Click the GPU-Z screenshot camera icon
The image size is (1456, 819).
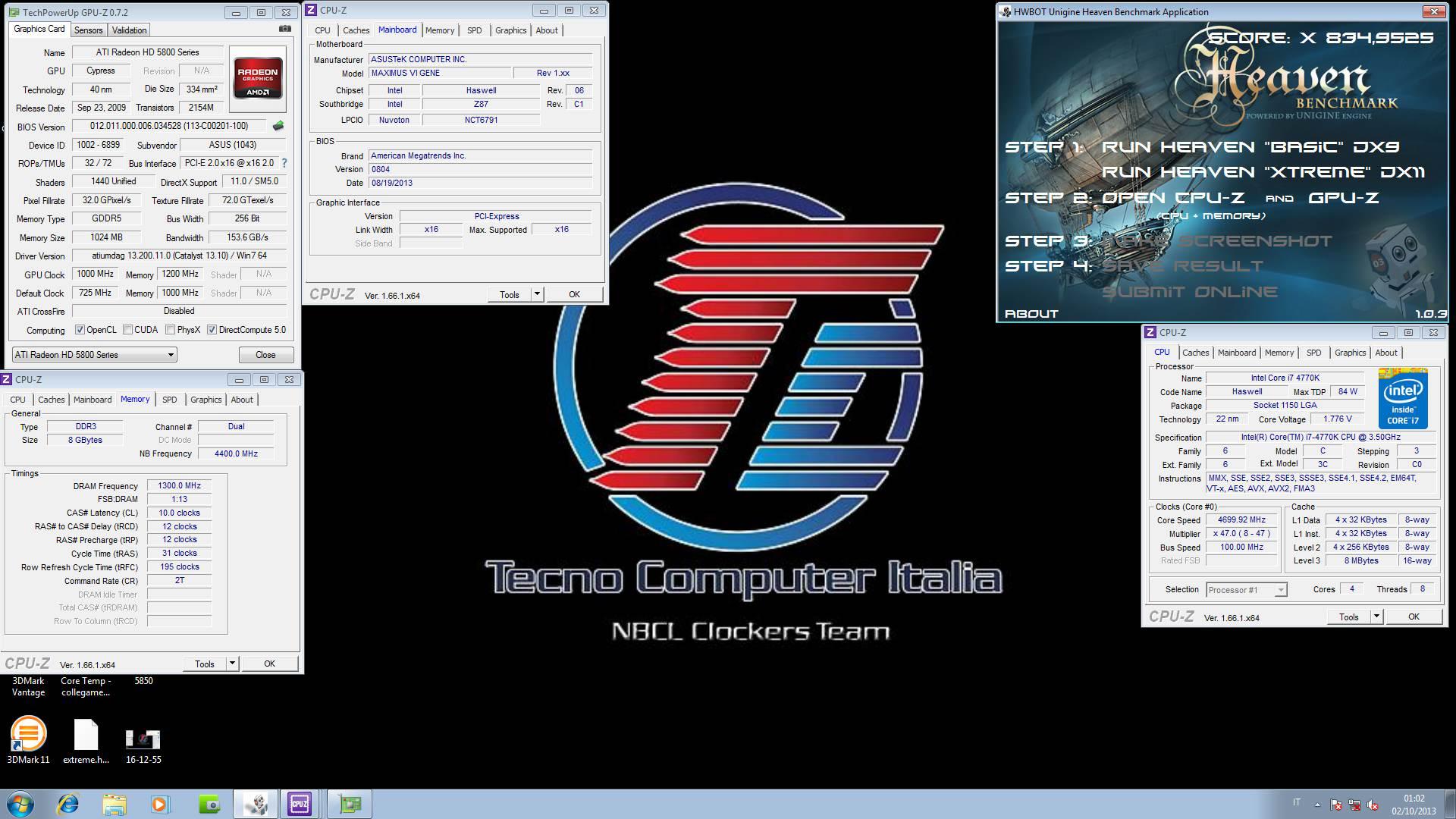point(285,29)
